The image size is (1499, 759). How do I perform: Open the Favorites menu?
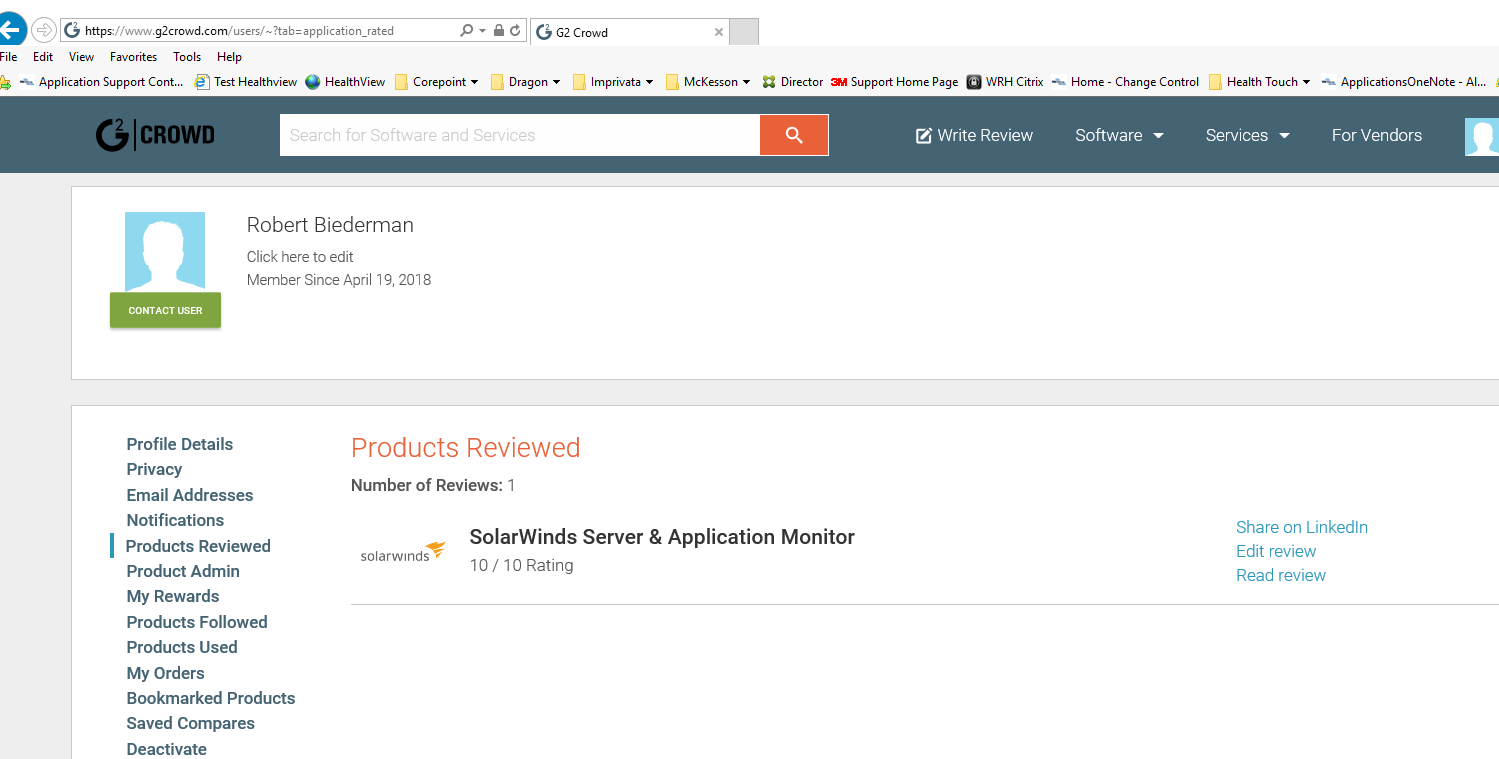[x=133, y=57]
